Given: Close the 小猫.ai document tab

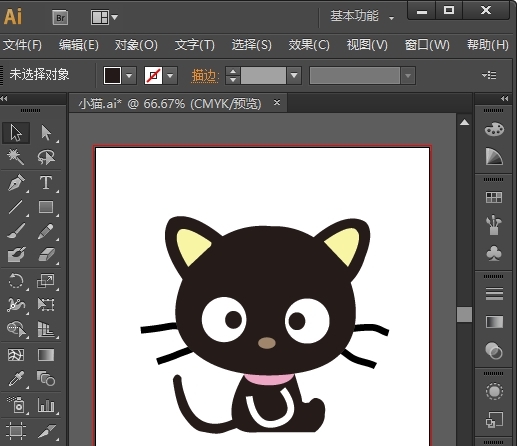Looking at the screenshot, I should pos(277,103).
